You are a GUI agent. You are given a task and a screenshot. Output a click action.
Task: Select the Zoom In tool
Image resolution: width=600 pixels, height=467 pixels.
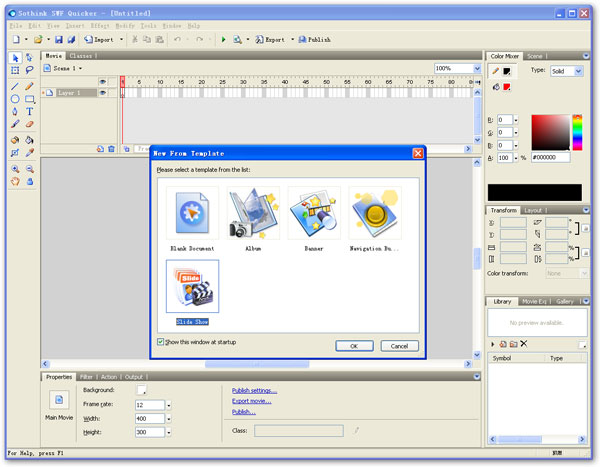click(x=15, y=169)
